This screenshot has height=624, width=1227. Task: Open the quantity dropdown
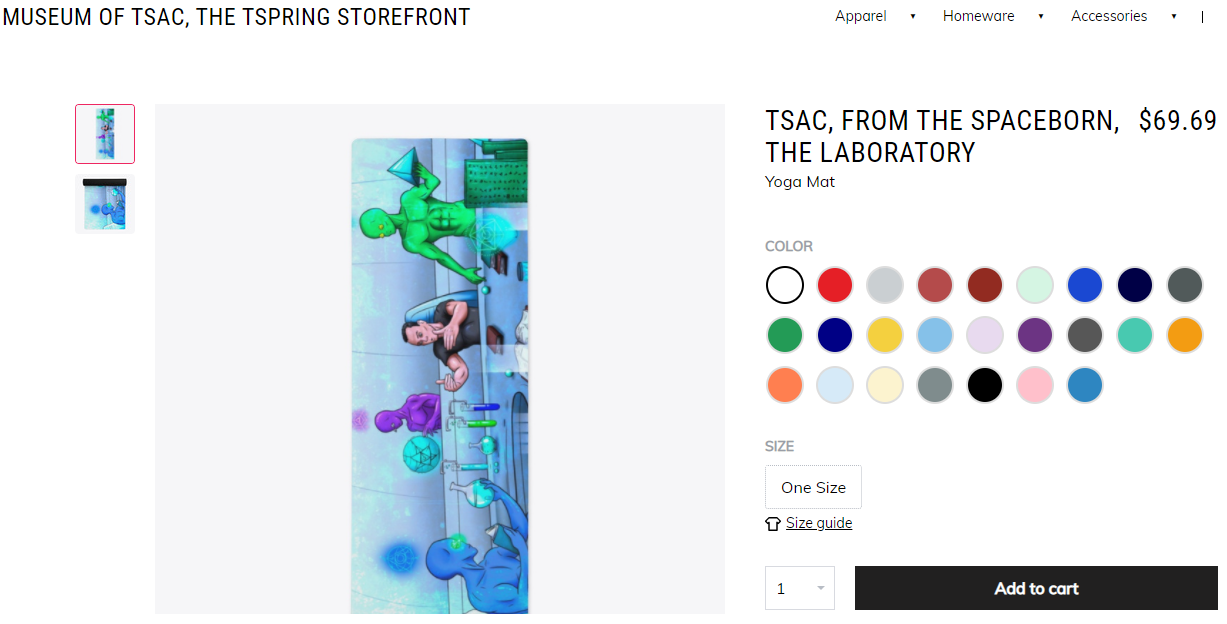pos(799,588)
